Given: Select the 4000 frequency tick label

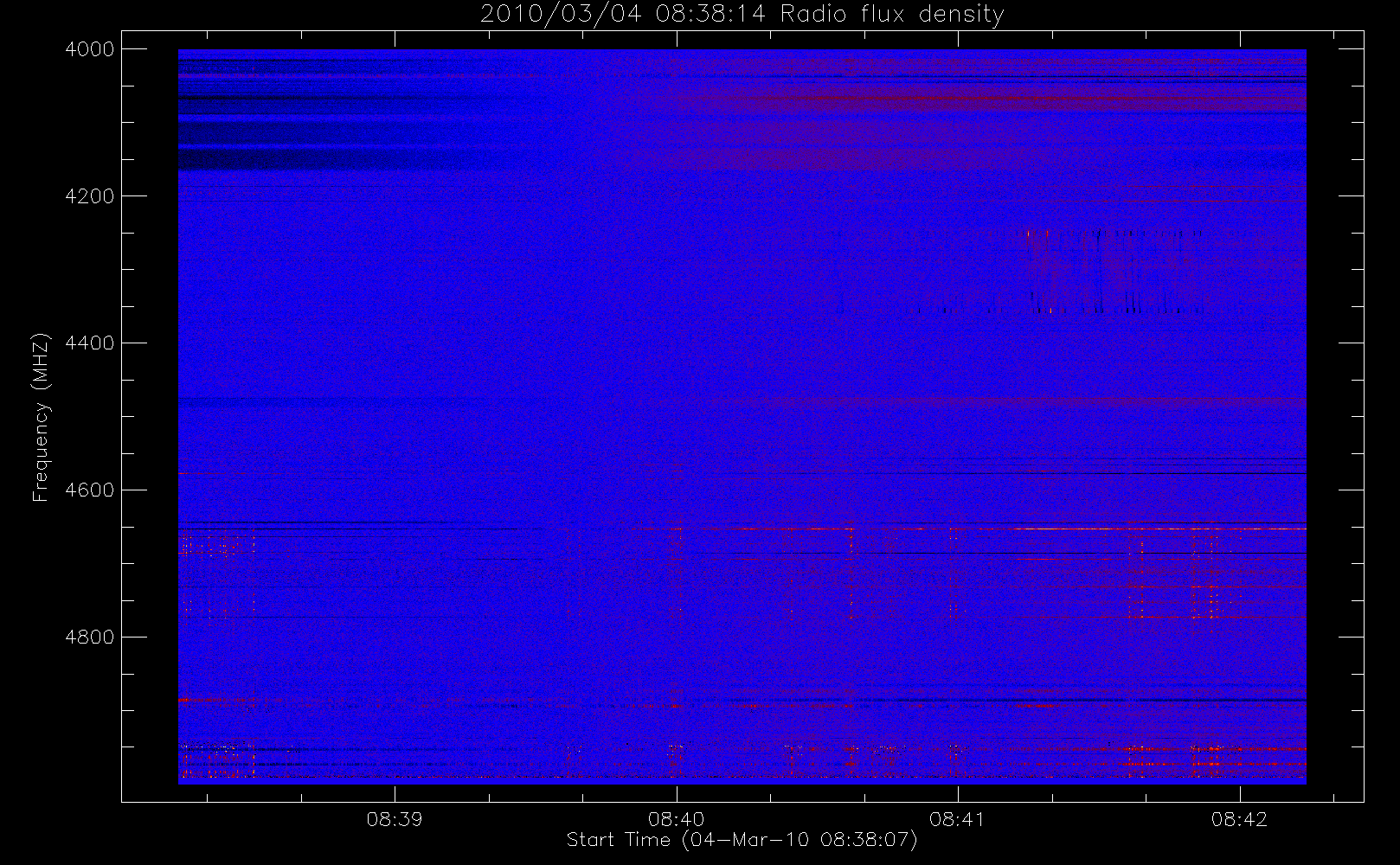Looking at the screenshot, I should (90, 49).
